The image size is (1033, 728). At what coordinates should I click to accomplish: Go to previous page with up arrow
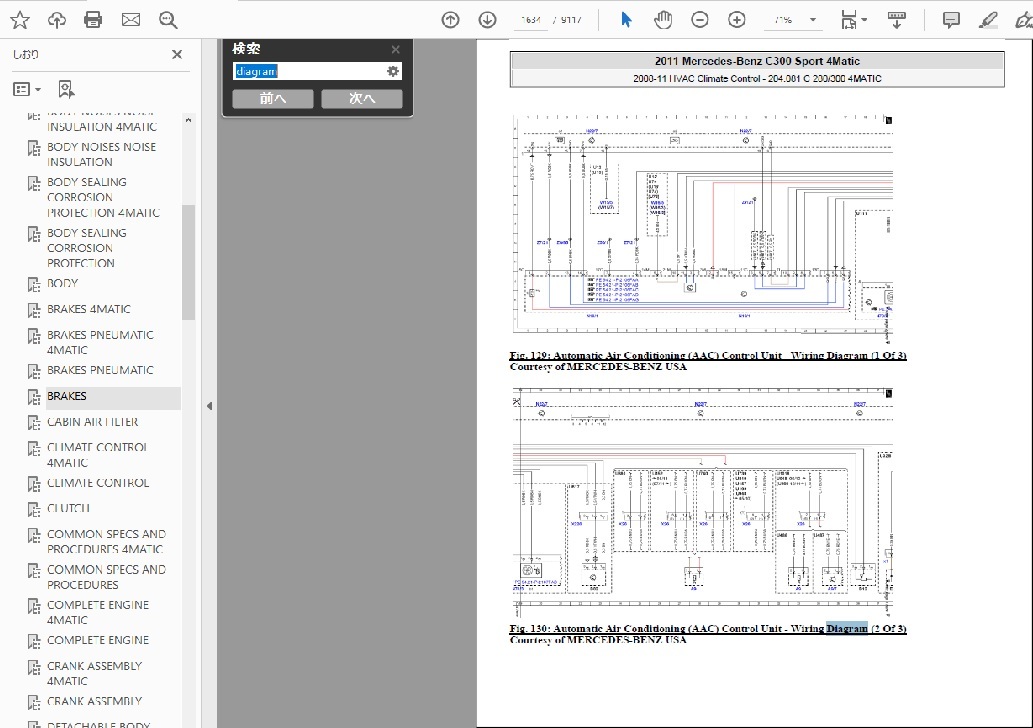(450, 20)
